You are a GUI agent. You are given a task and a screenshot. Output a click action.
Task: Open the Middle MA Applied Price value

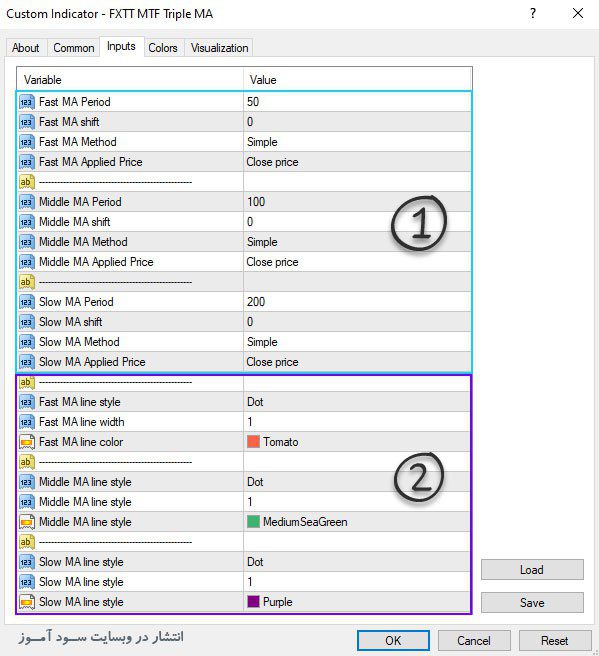point(358,262)
